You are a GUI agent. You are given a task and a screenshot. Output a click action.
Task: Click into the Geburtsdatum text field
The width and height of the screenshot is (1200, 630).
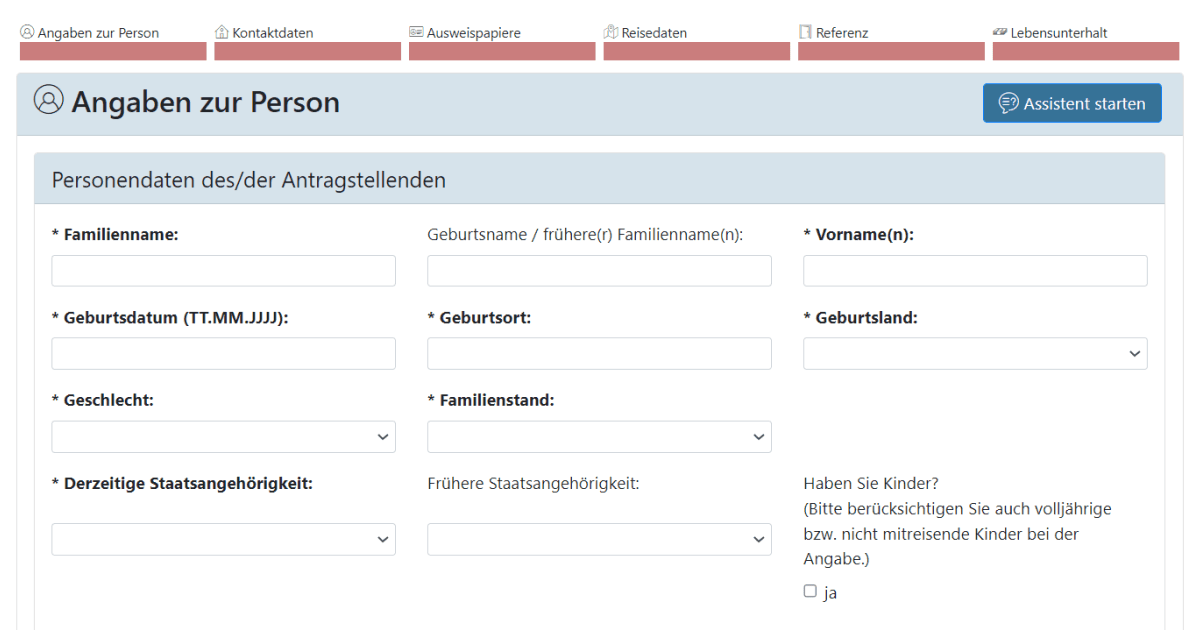tap(223, 354)
